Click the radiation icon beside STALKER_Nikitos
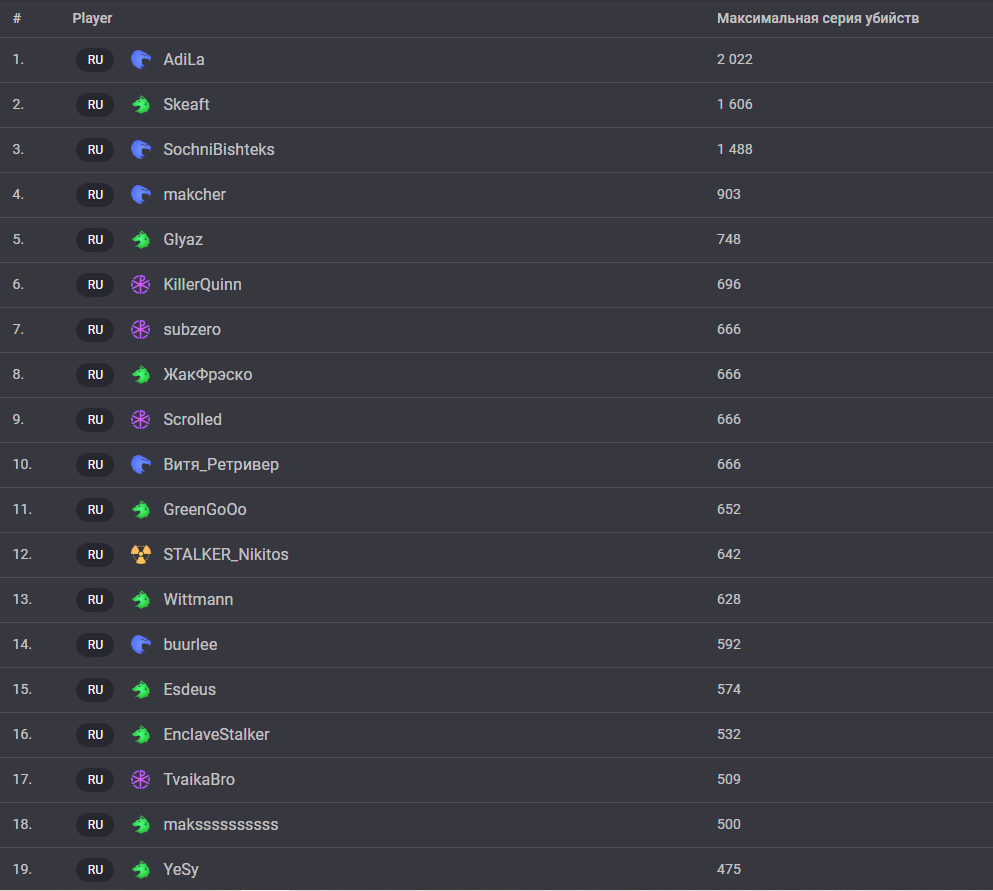 coord(141,555)
